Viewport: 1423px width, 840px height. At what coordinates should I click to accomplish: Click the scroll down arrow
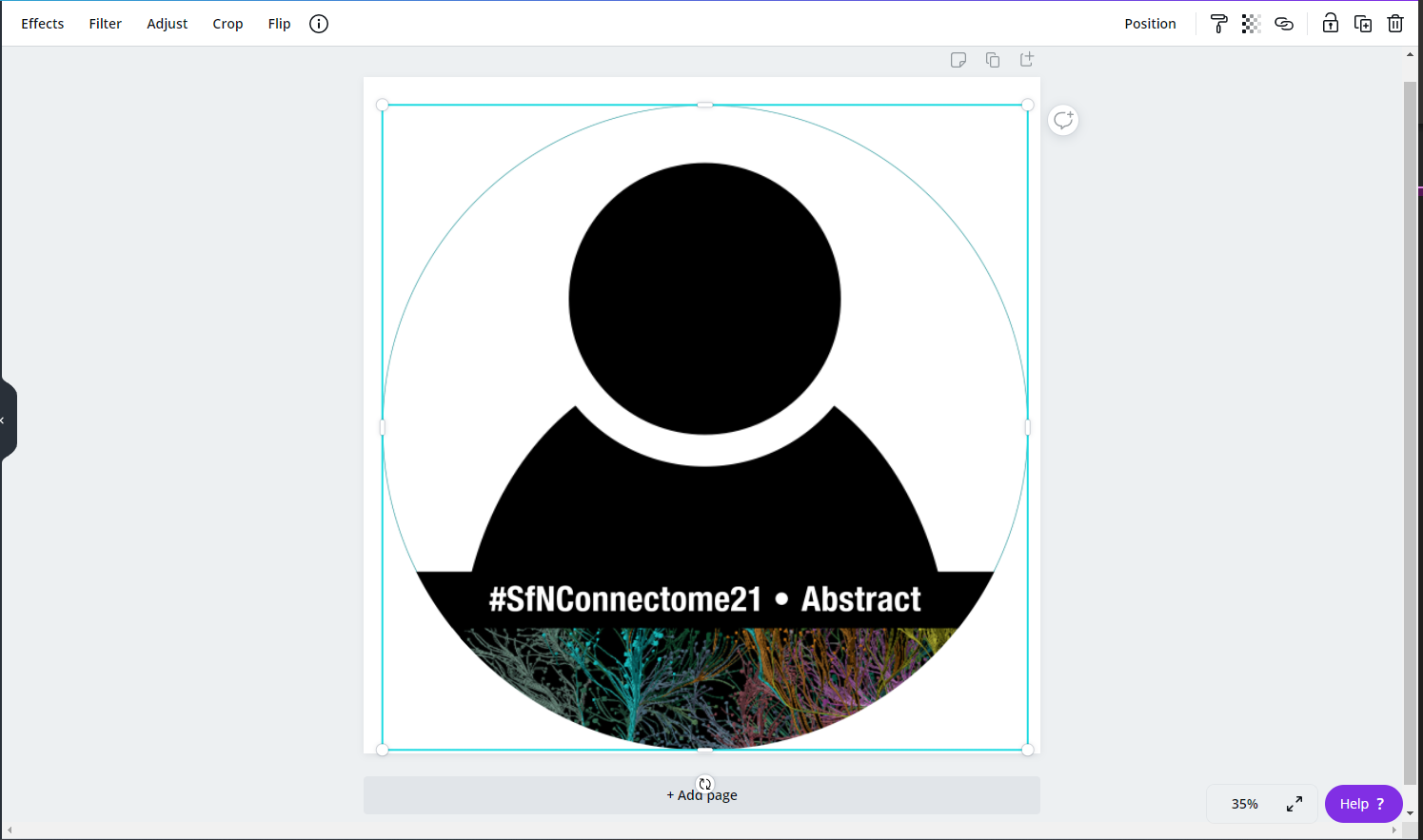click(x=1411, y=814)
